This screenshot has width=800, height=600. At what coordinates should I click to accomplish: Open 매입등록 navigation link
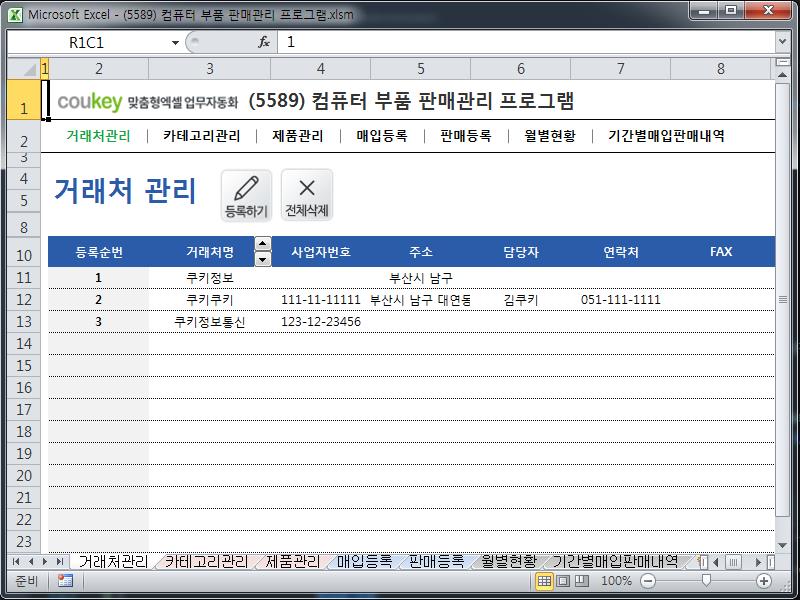[382, 136]
